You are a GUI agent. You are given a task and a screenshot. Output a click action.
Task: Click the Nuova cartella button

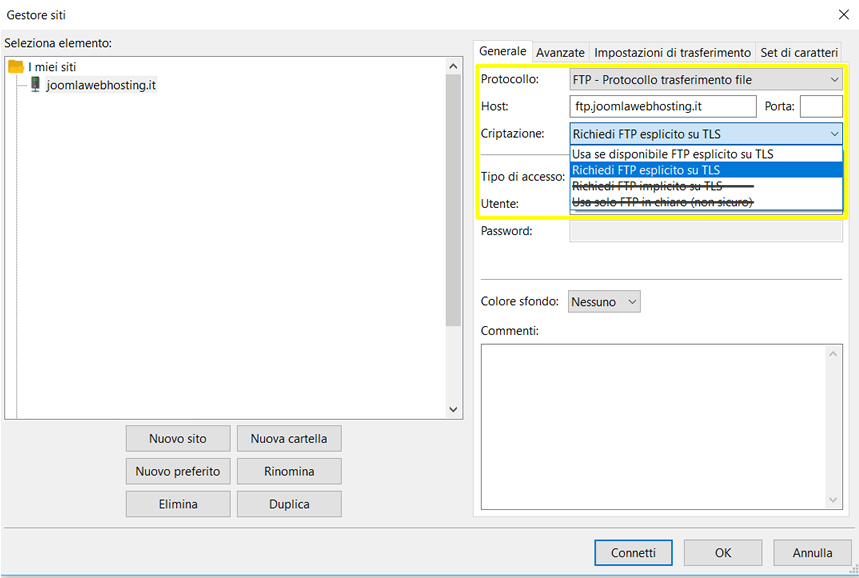289,438
